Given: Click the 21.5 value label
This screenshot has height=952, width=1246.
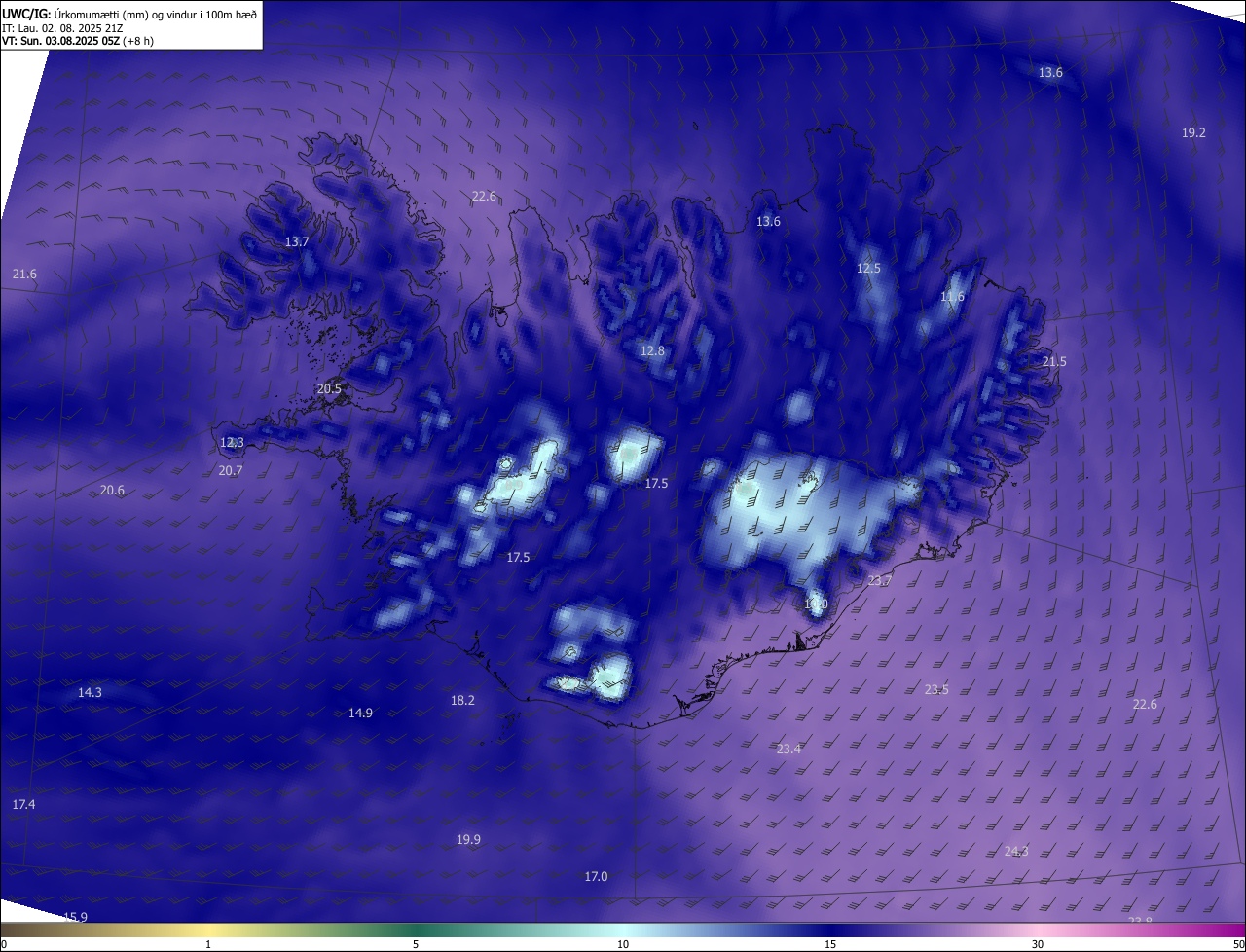Looking at the screenshot, I should click(x=1054, y=361).
